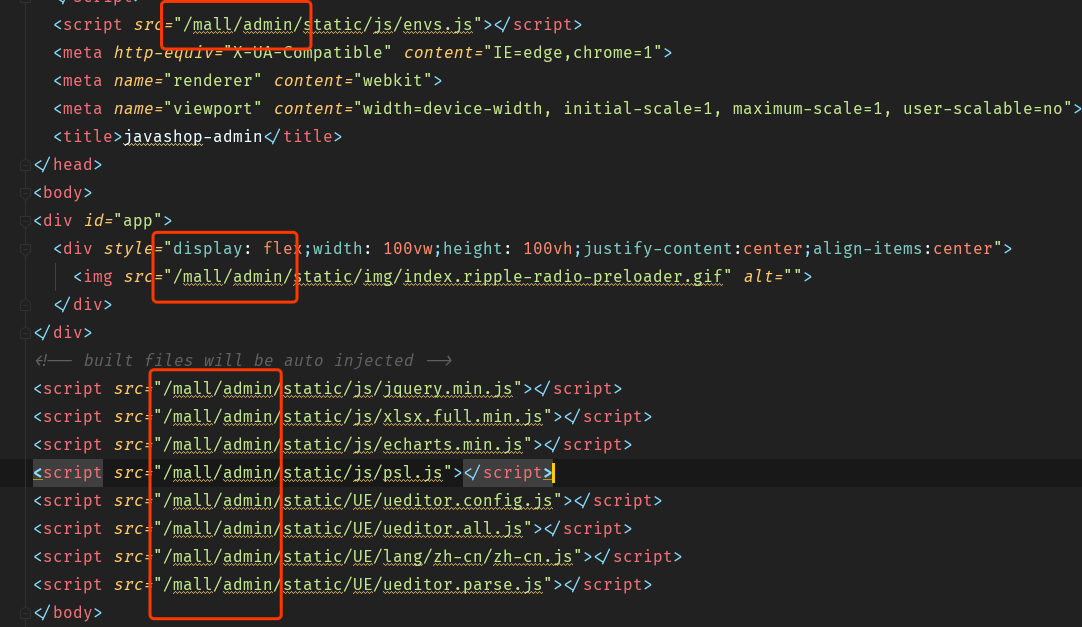Click the 100vh height value
This screenshot has width=1082, height=627.
548,249
